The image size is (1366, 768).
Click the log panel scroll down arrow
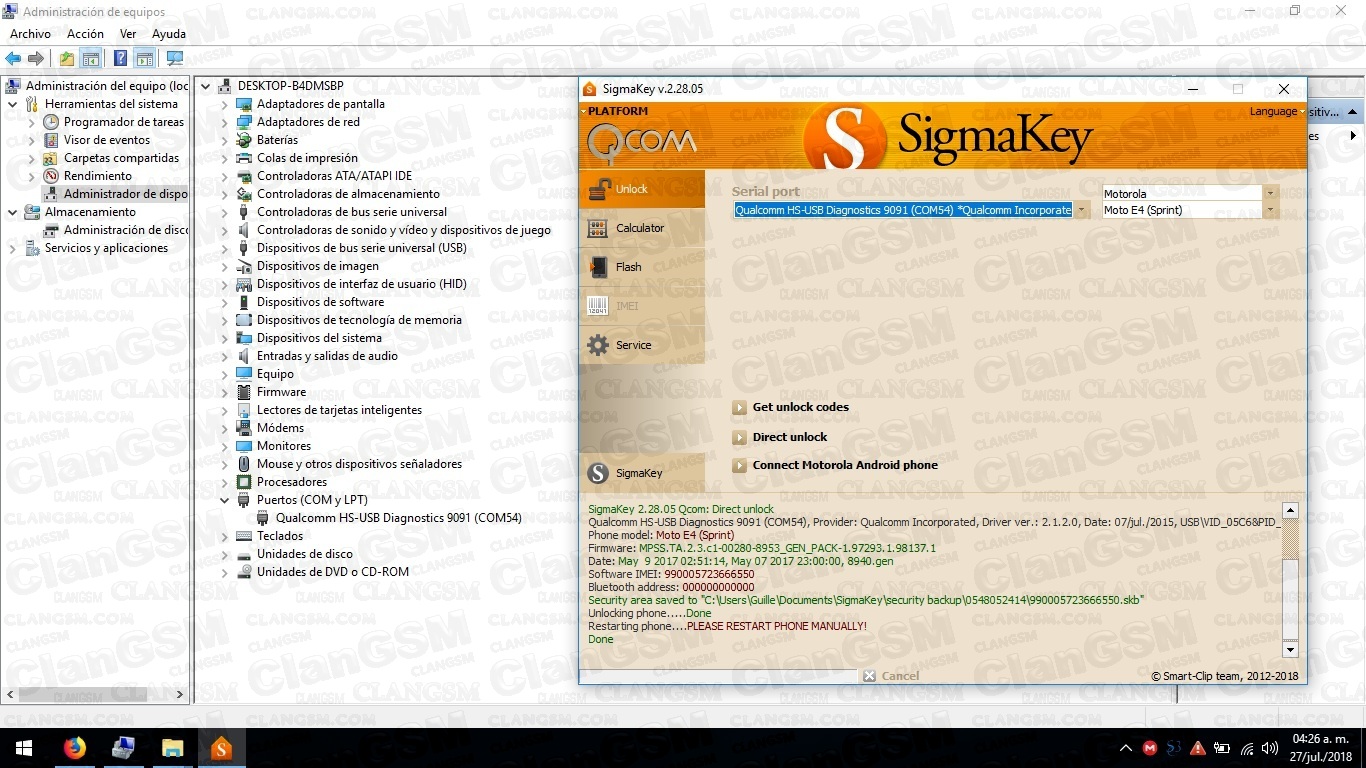point(1290,650)
